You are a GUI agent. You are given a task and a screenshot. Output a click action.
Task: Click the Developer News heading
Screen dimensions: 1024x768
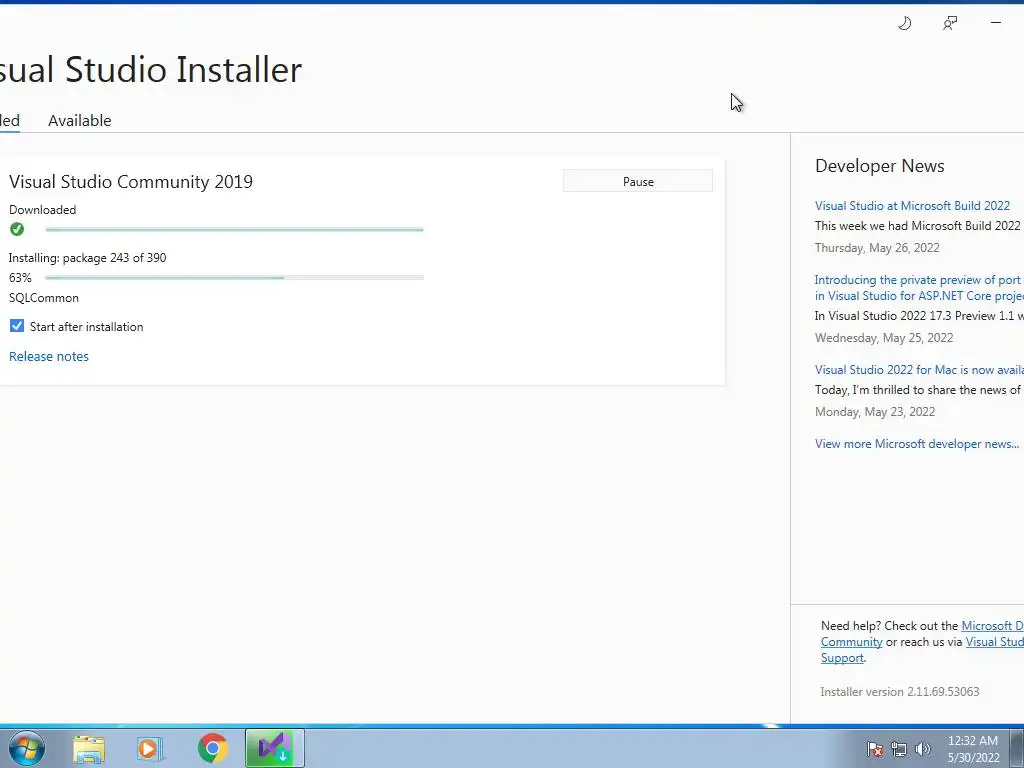pos(880,166)
